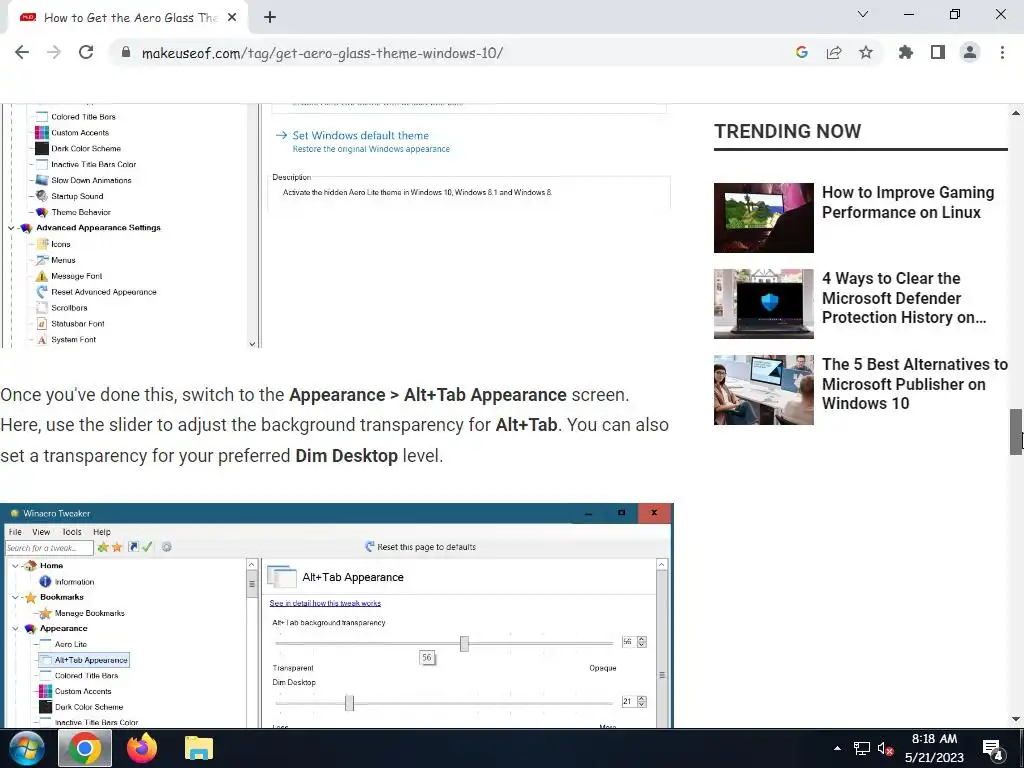Viewport: 1024px width, 768px height.
Task: View site information lock icon
Action: pos(126,52)
